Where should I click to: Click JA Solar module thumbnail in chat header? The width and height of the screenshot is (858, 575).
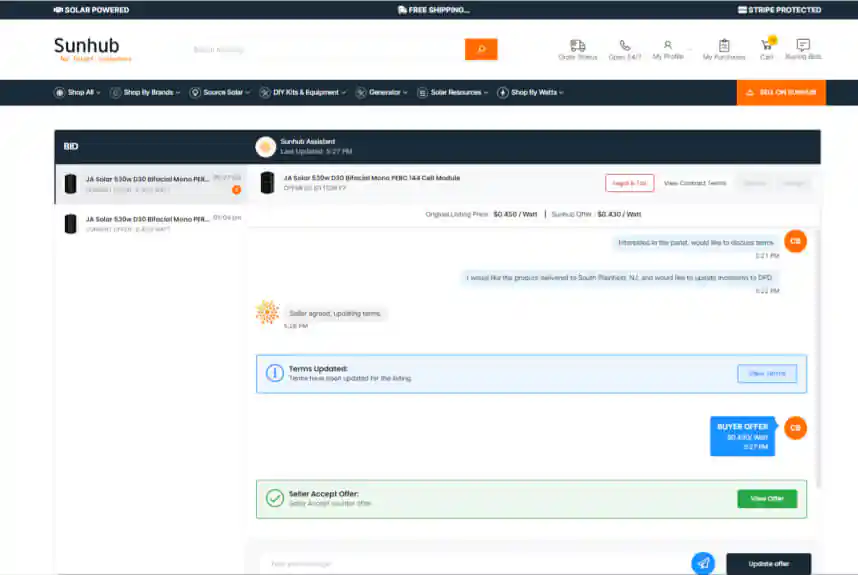[x=267, y=183]
